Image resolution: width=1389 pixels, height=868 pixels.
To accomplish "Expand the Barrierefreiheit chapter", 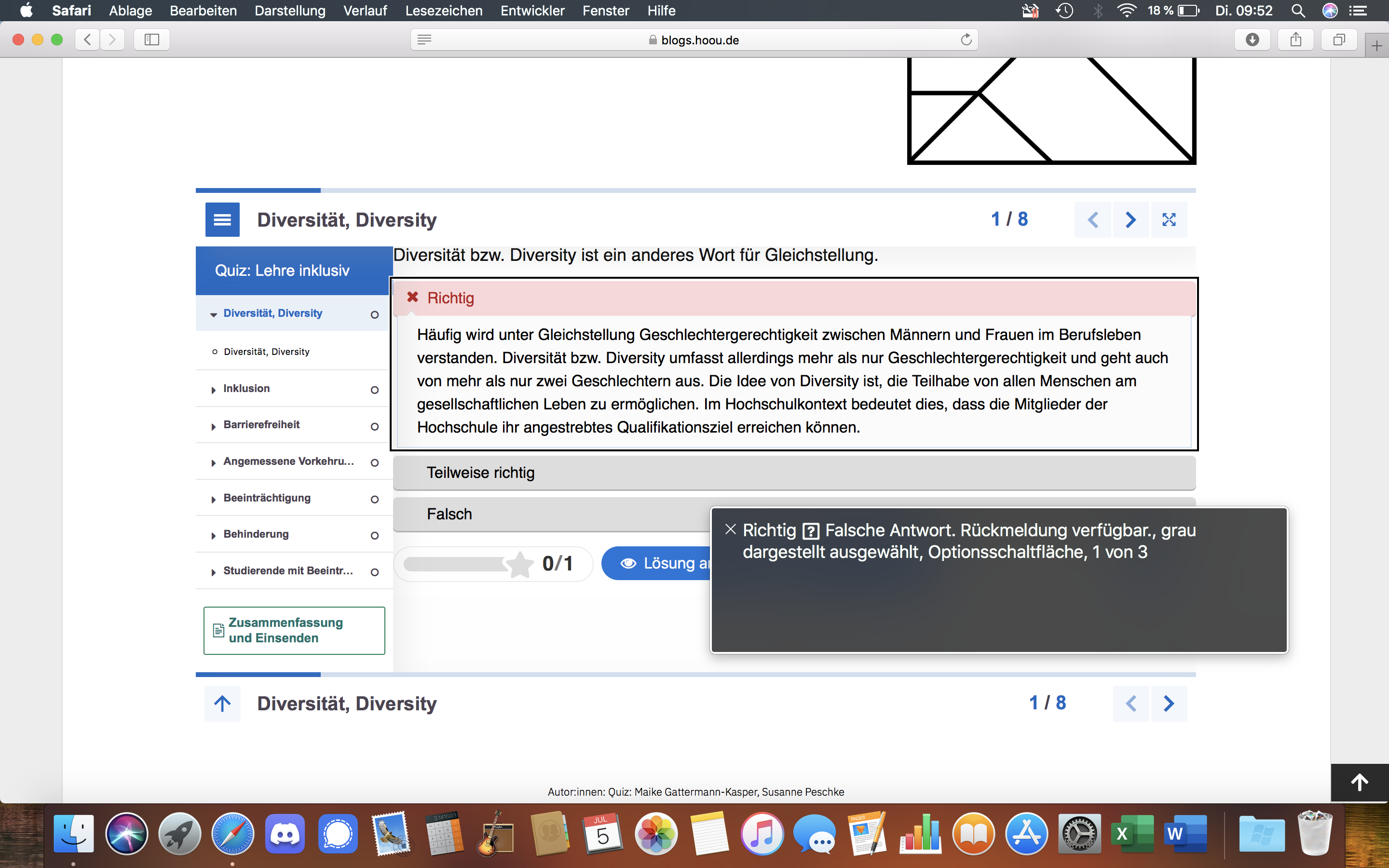I will (x=294, y=425).
